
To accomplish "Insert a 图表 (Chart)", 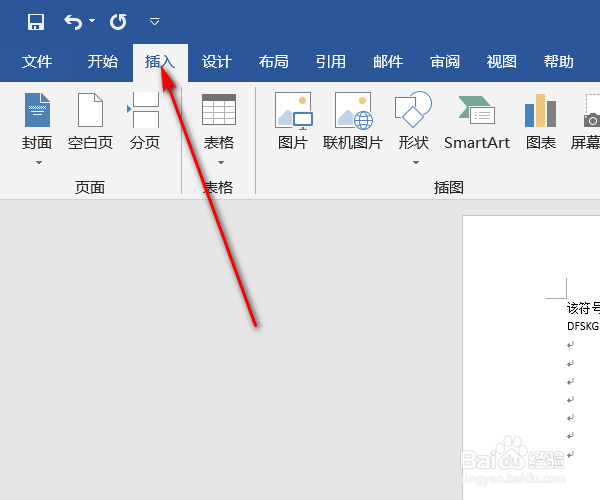I will [541, 122].
